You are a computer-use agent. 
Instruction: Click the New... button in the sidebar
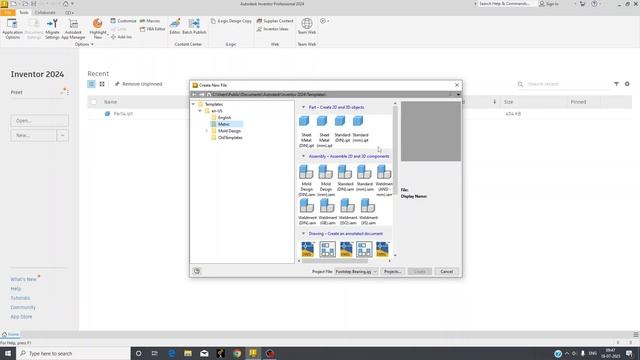(x=34, y=135)
